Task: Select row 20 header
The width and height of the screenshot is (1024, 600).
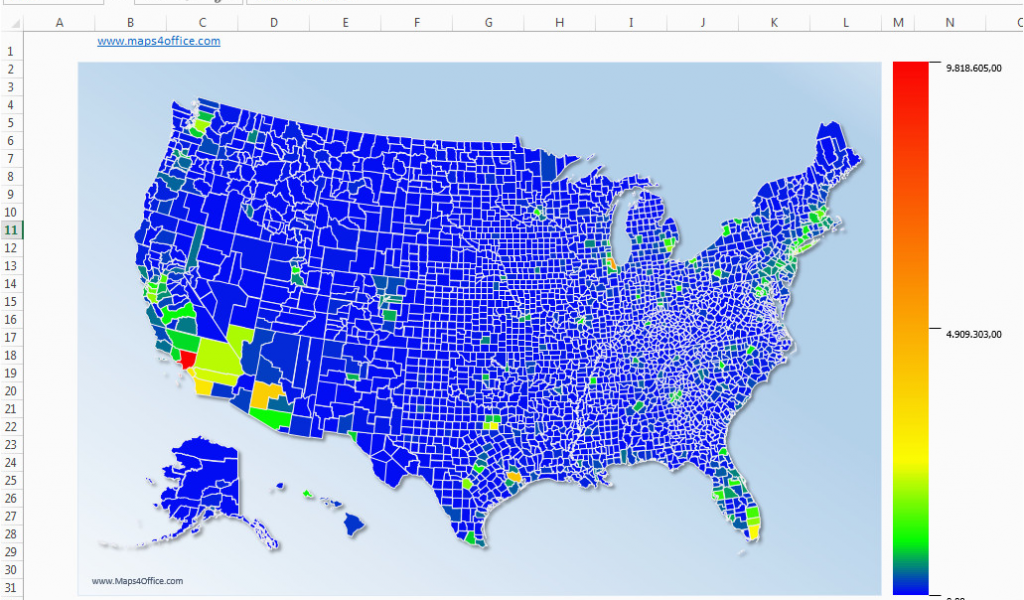Action: pos(10,391)
